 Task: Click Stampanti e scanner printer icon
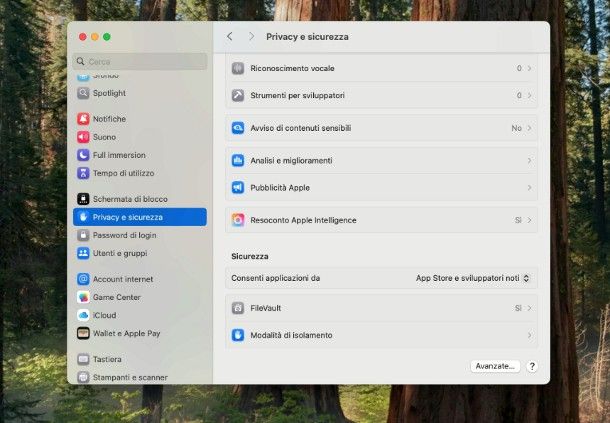coord(83,377)
